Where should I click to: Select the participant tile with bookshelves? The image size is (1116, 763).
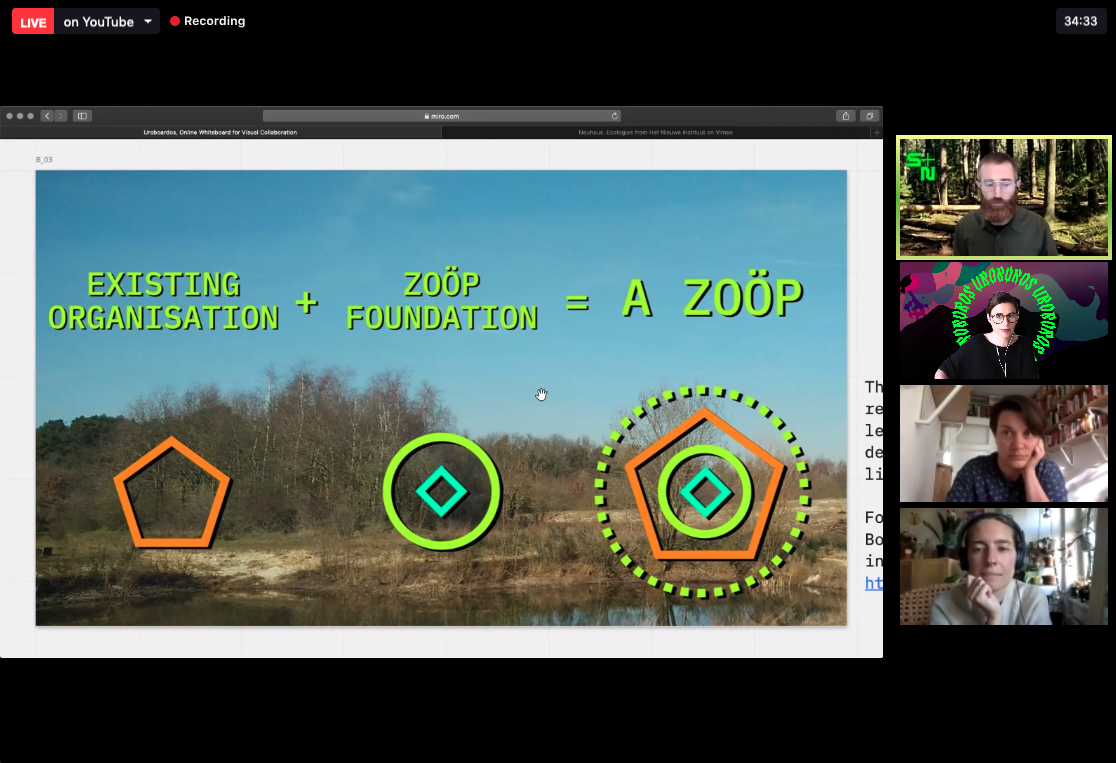point(1004,443)
